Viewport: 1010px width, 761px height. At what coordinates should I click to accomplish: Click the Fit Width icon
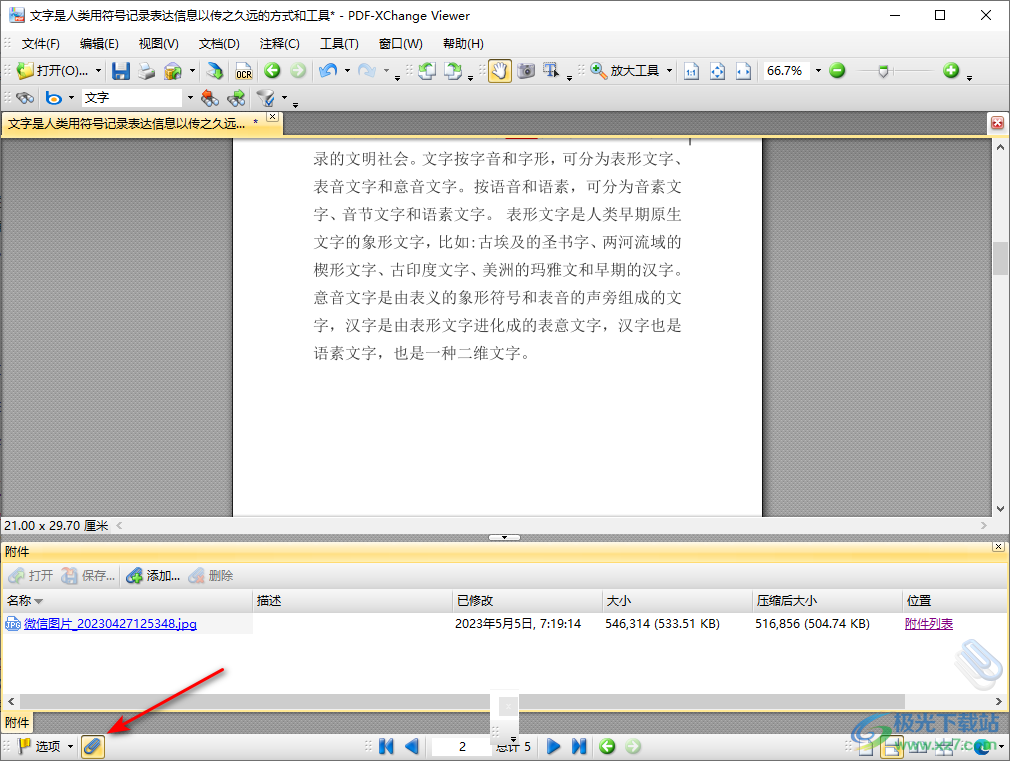coord(743,71)
